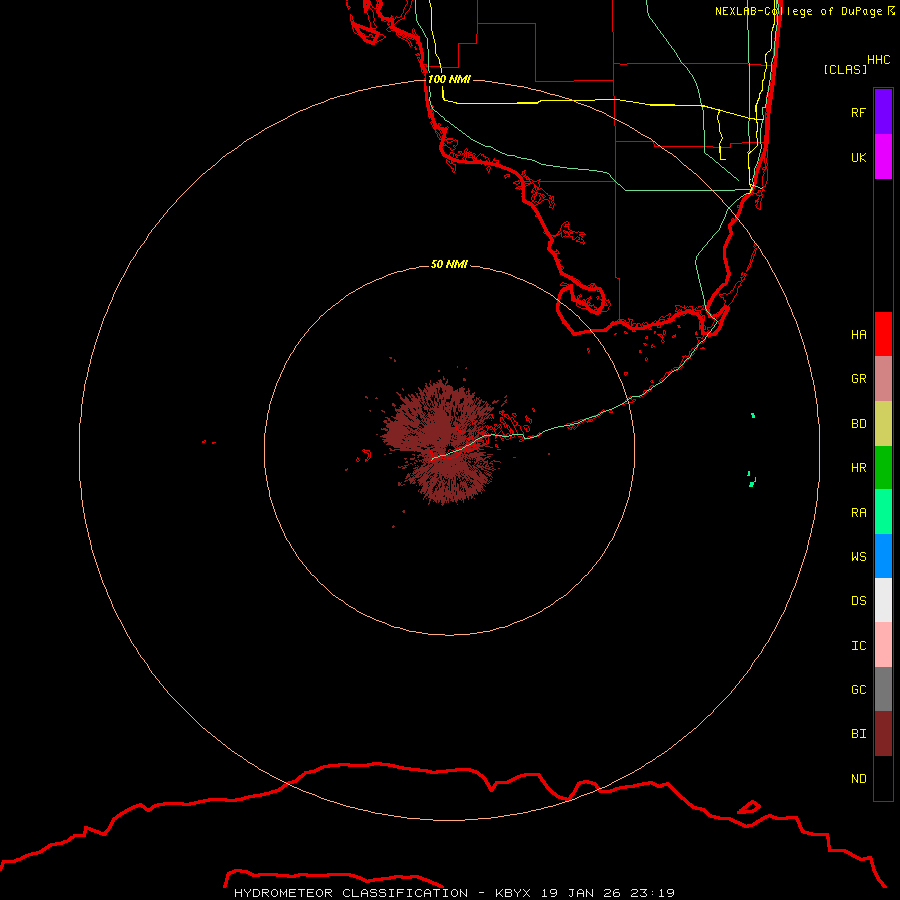This screenshot has height=900, width=900.
Task: Click the IC legend label
Action: click(x=858, y=645)
